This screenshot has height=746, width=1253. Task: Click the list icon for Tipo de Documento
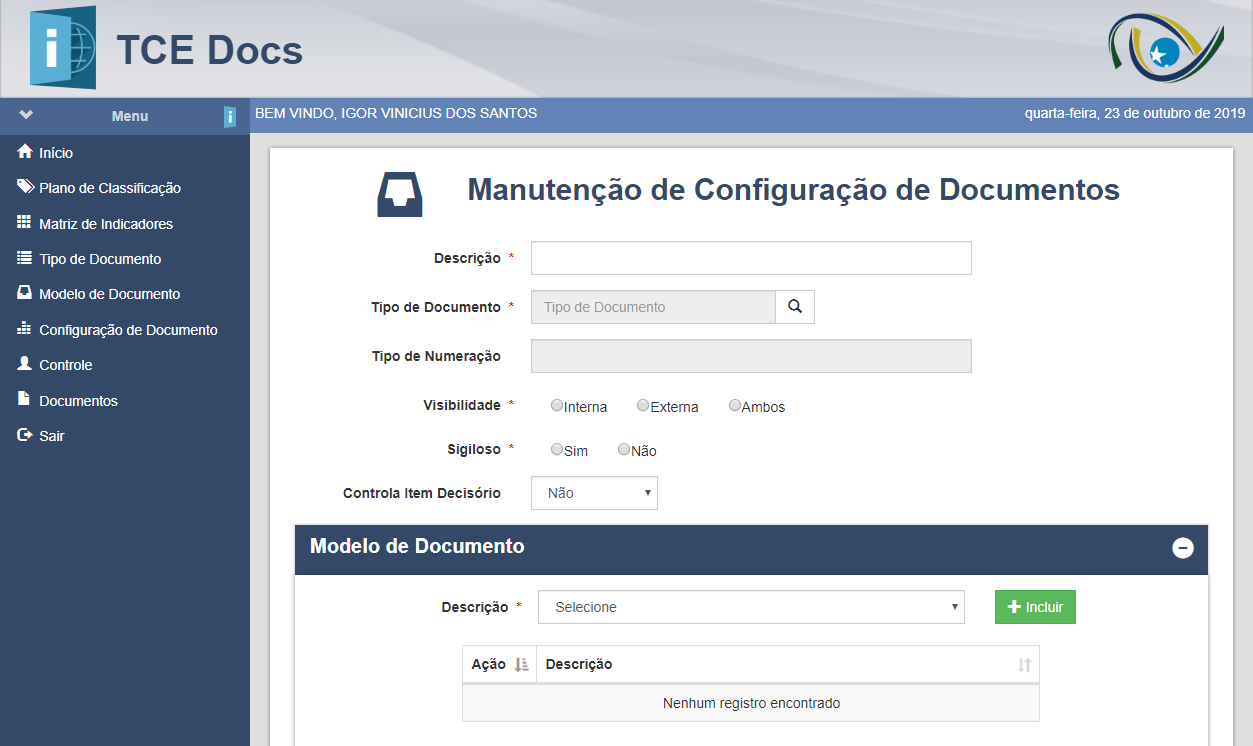25,258
